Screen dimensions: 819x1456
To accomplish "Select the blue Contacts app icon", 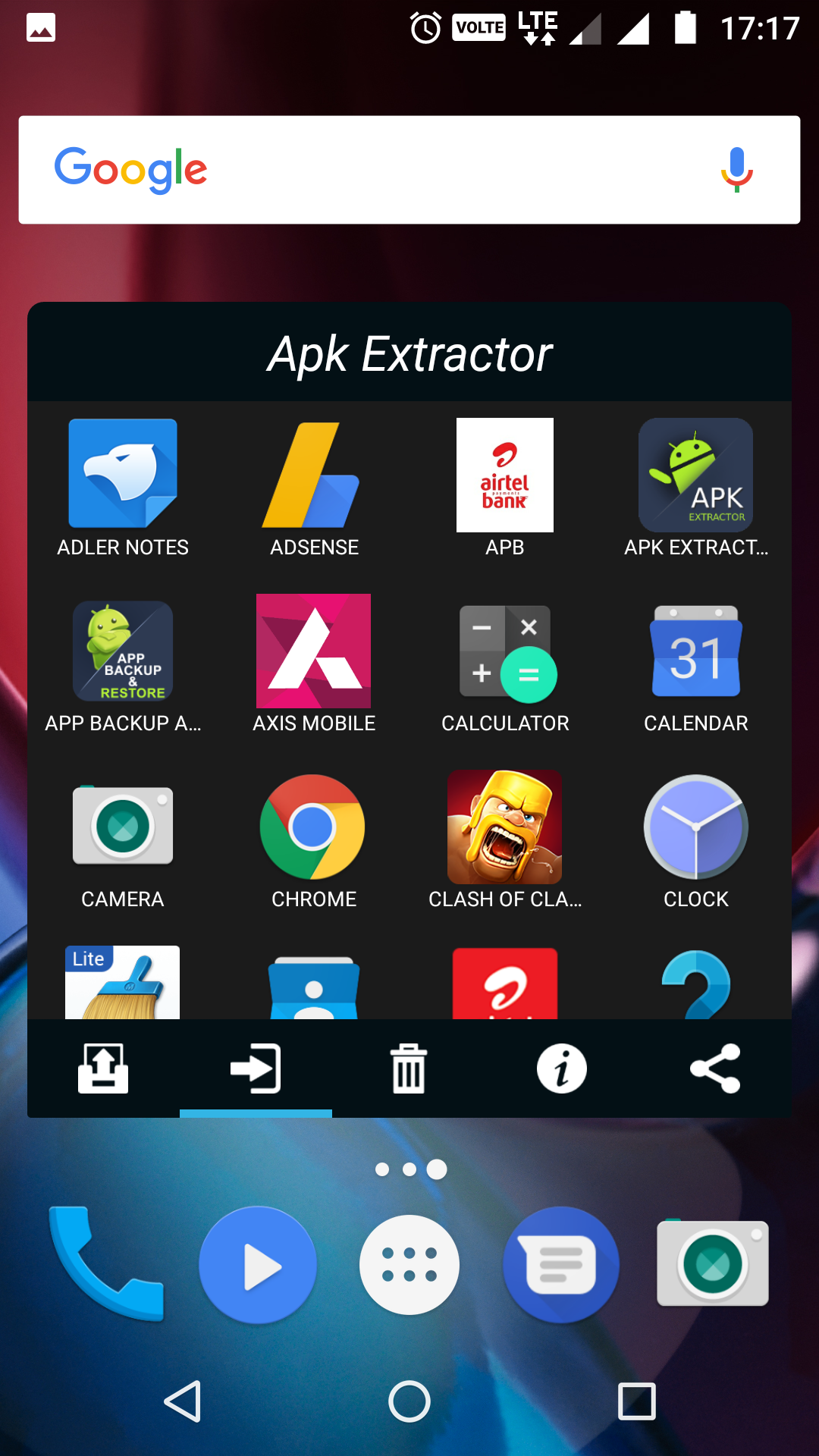I will pos(314,987).
